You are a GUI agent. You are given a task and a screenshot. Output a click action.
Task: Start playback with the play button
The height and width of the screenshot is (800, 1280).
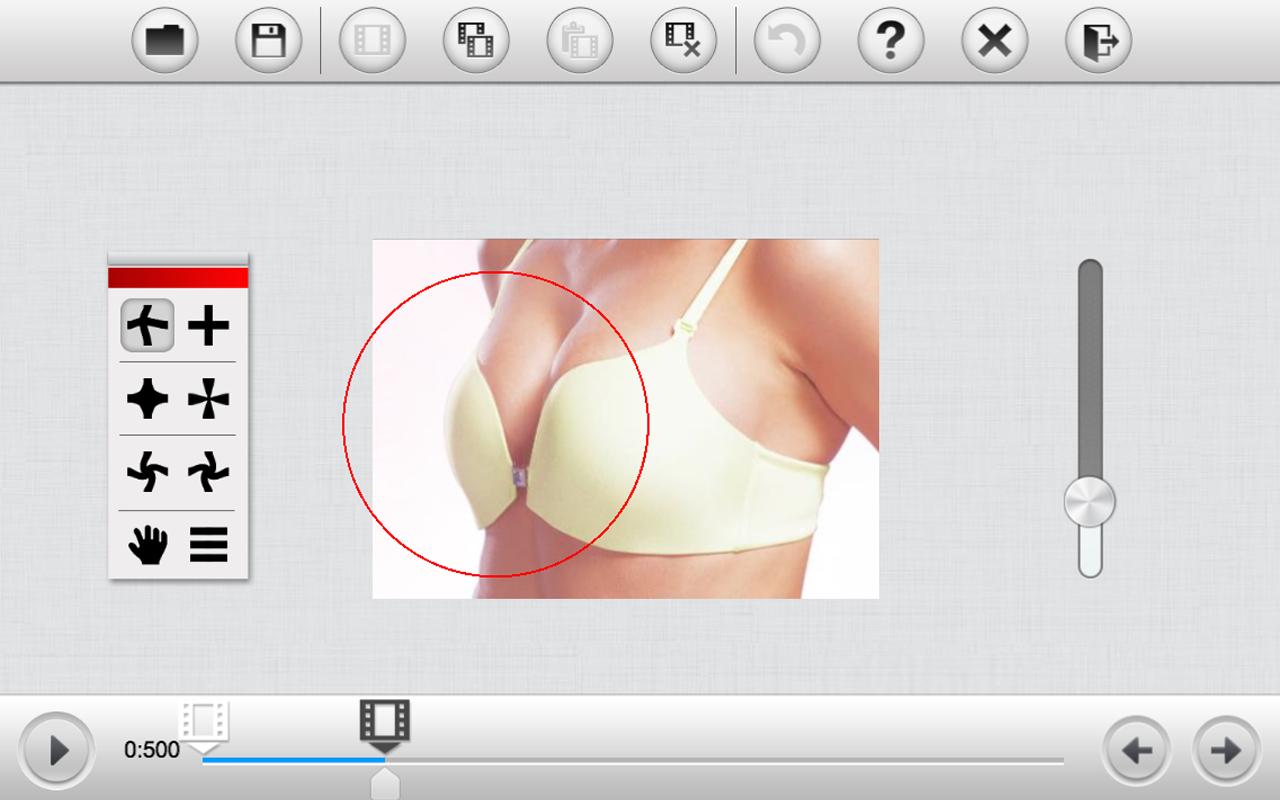(57, 750)
